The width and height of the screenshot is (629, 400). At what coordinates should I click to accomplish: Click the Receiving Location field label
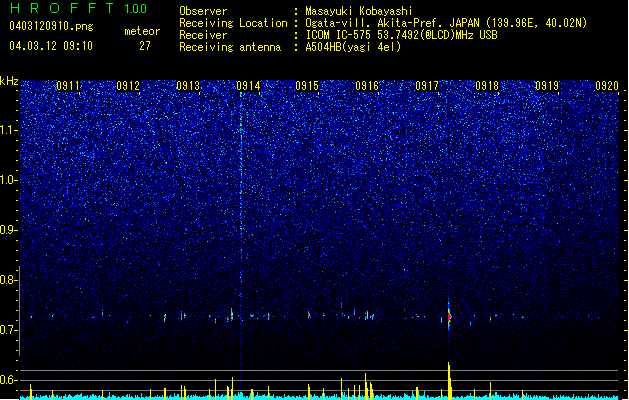[233, 23]
